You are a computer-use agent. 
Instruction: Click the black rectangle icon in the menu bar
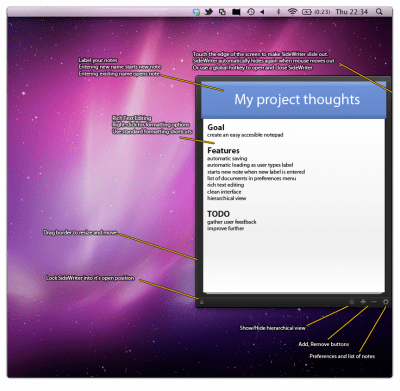[x=236, y=12]
